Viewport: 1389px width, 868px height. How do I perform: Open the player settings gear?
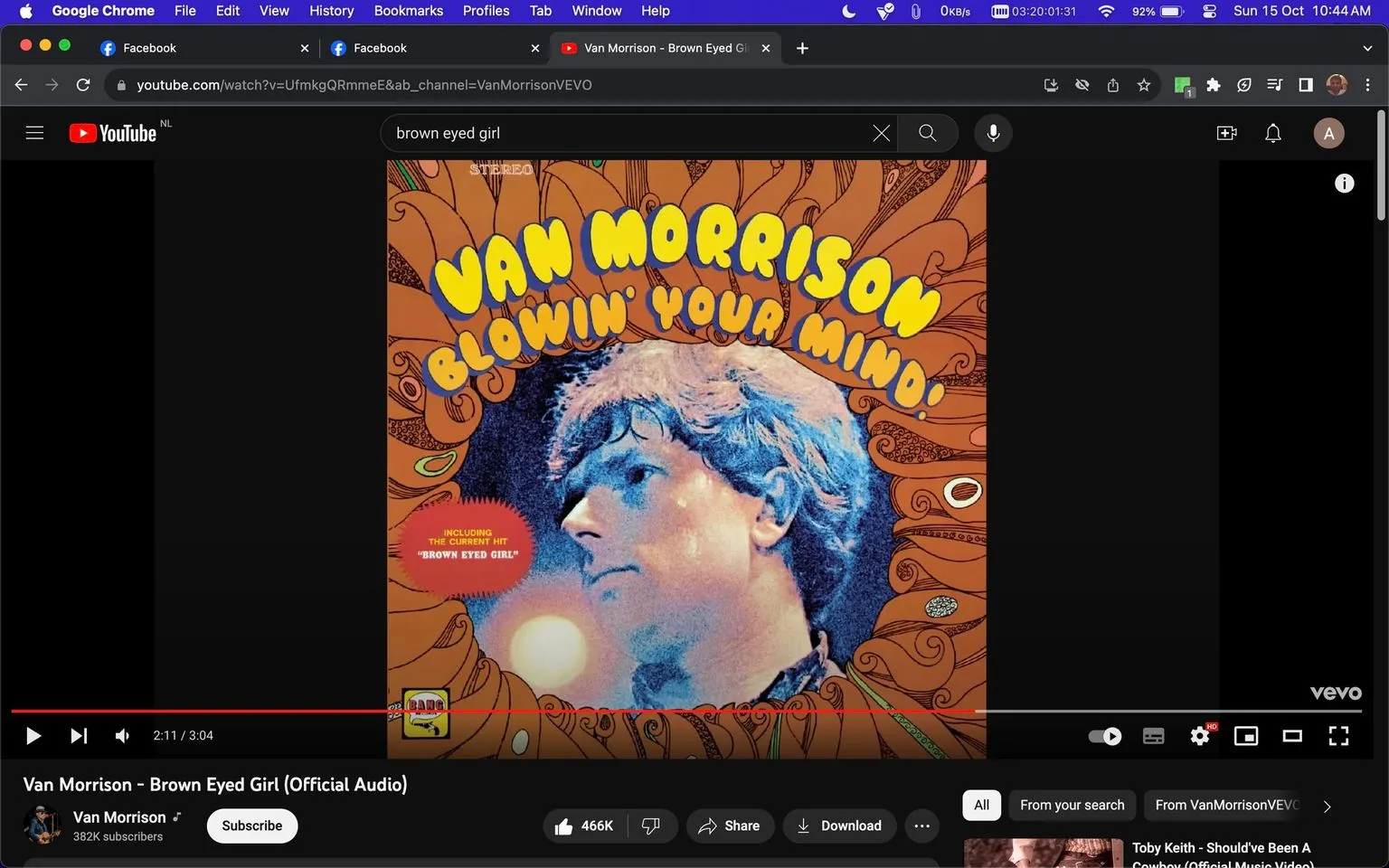click(x=1199, y=735)
